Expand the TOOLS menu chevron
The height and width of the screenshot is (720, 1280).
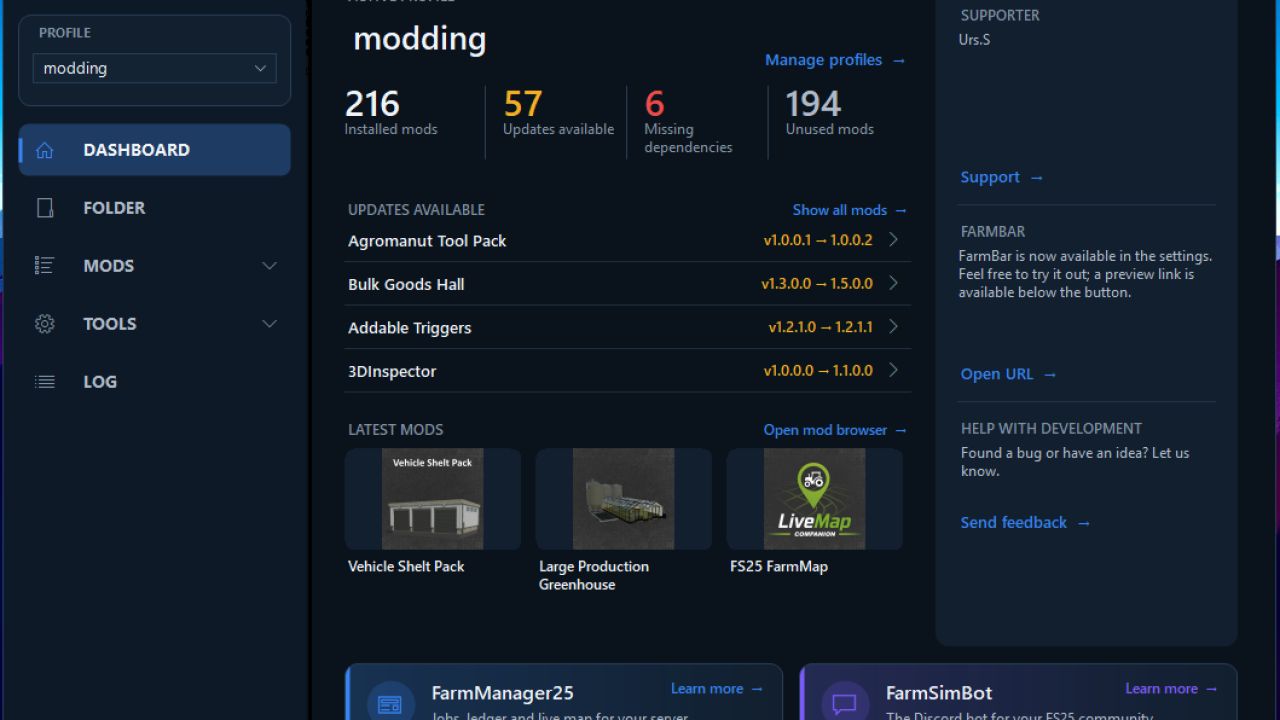coord(269,324)
